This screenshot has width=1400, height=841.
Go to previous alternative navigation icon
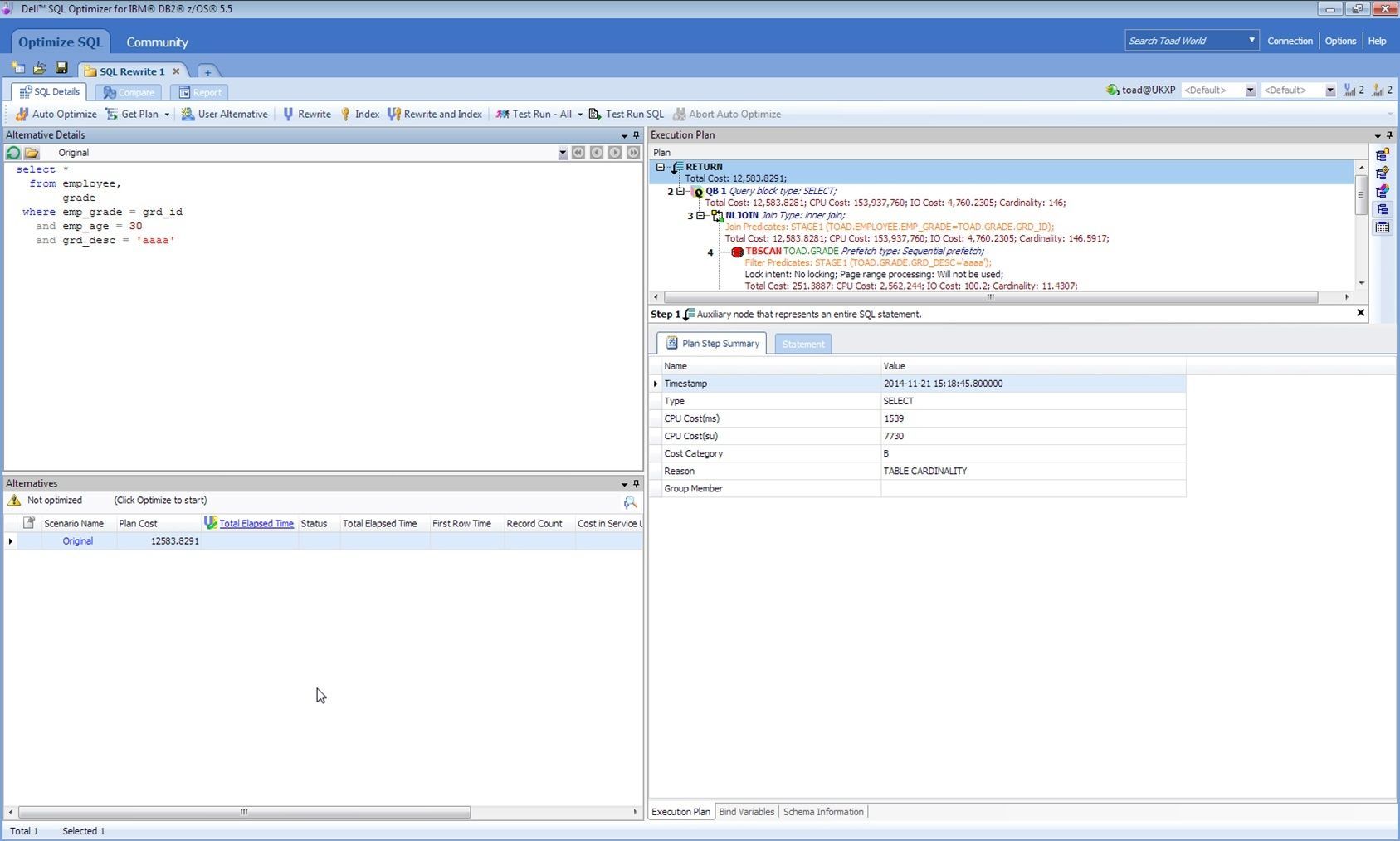pos(597,153)
